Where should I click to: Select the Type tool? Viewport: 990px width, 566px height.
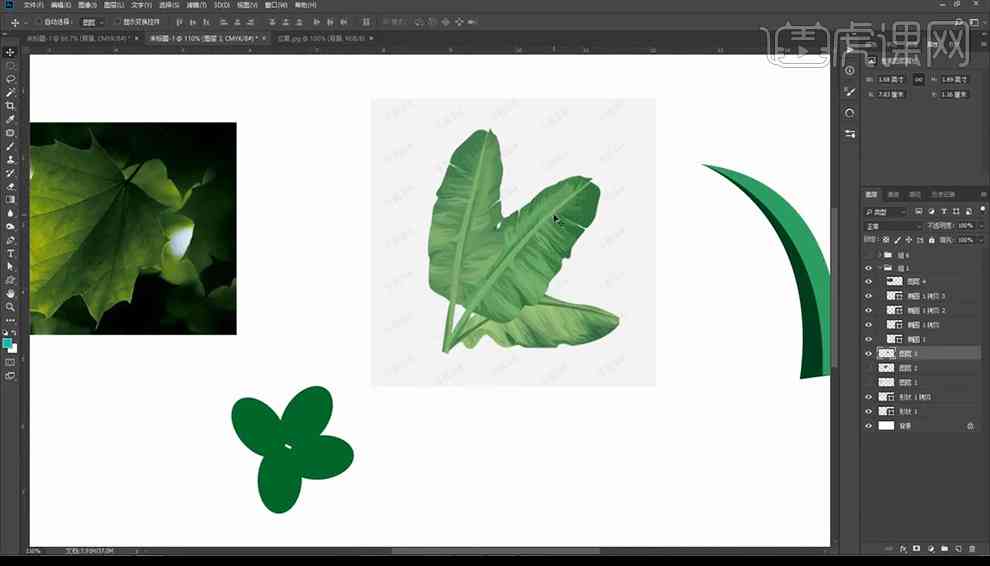(10, 253)
